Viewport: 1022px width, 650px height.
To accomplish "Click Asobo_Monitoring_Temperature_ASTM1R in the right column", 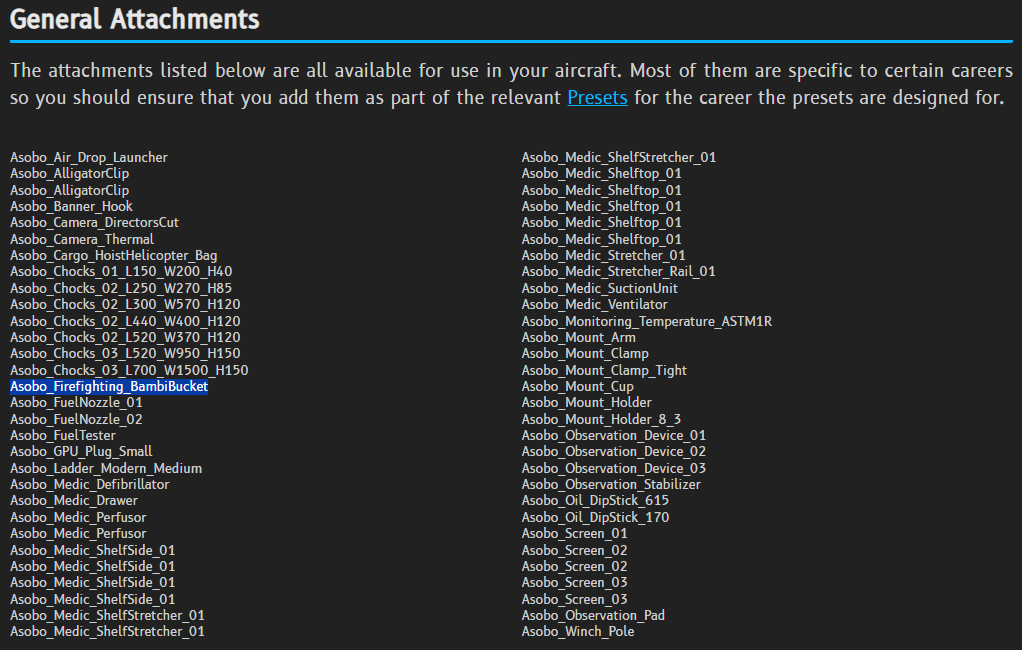I will tap(647, 322).
